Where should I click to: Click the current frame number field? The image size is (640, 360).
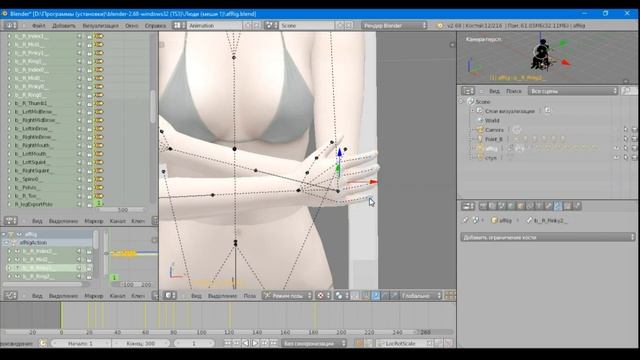tap(194, 344)
